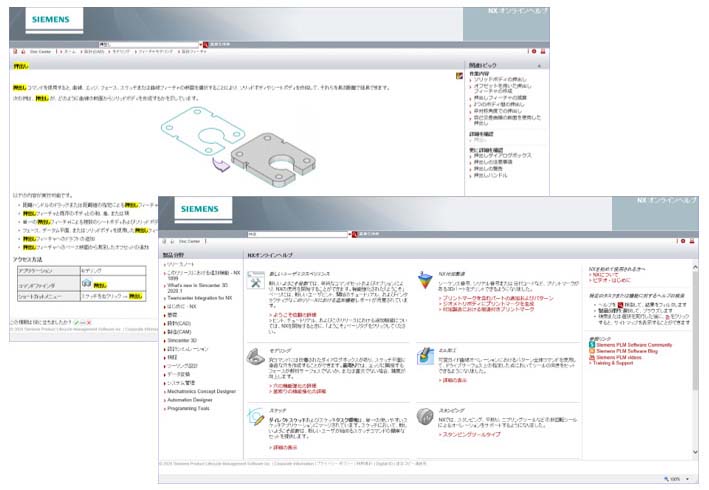Viewport: 709px width, 490px height.
Task: Click the 設計(CAD) breadcrumb in the back window
Action: (95, 52)
